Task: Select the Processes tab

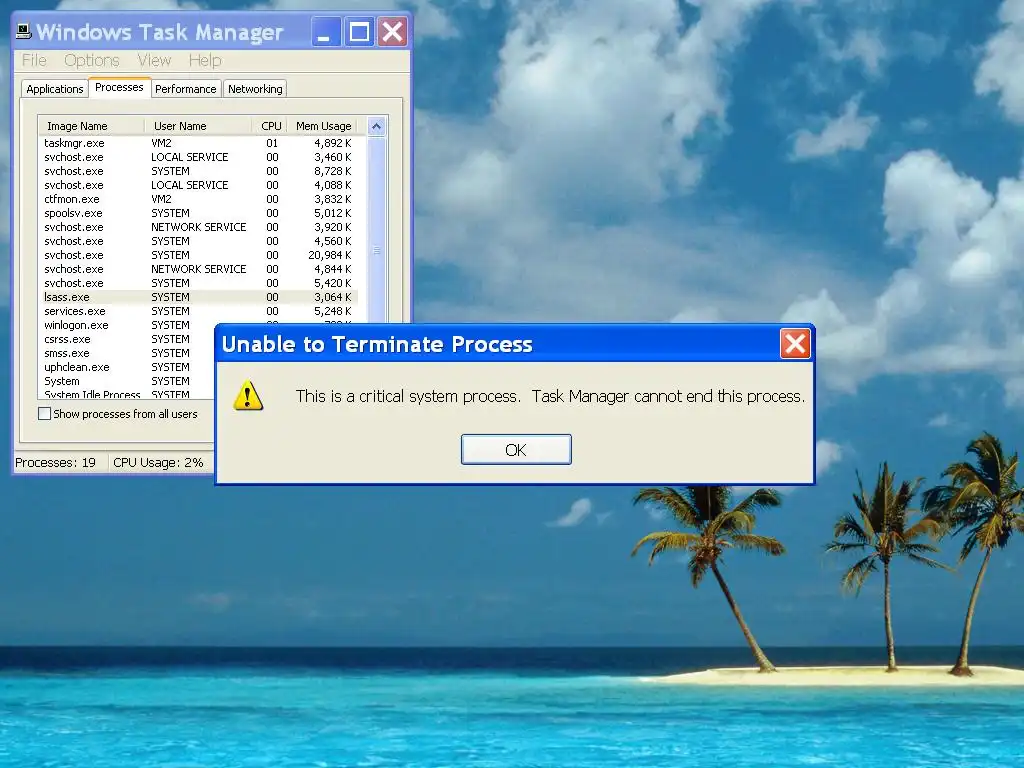Action: click(x=119, y=87)
